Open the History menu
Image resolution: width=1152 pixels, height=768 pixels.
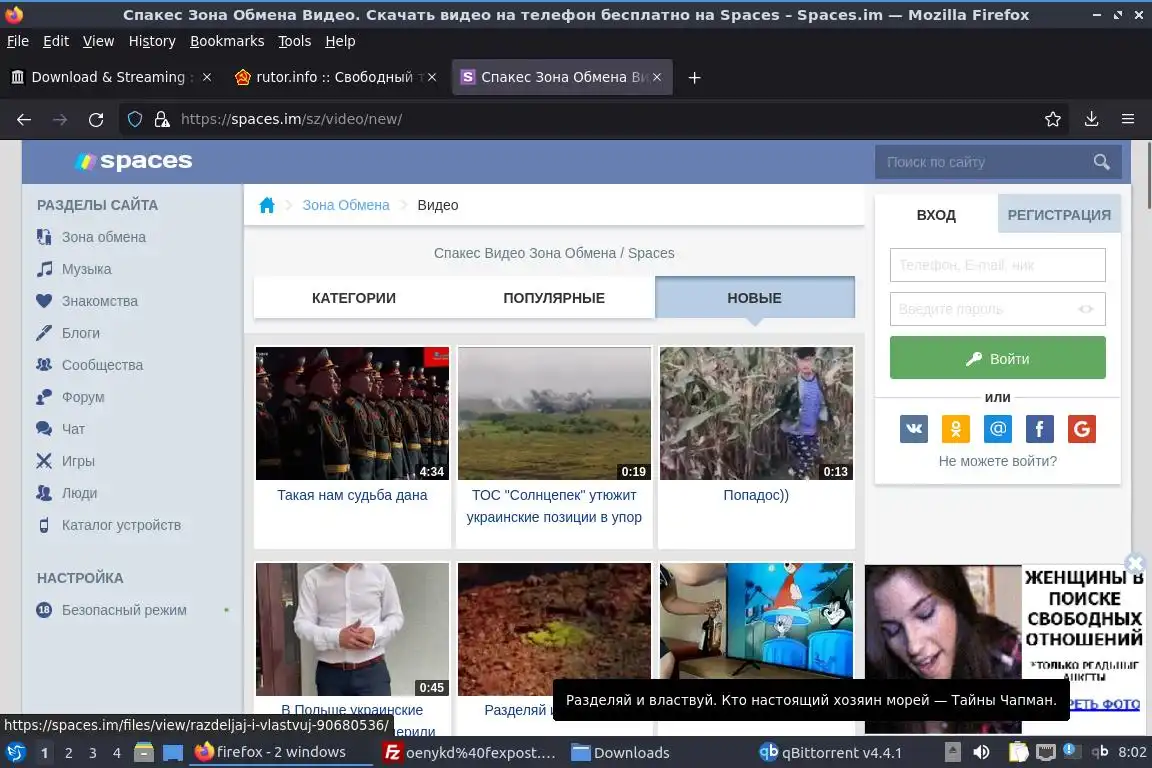(x=152, y=41)
